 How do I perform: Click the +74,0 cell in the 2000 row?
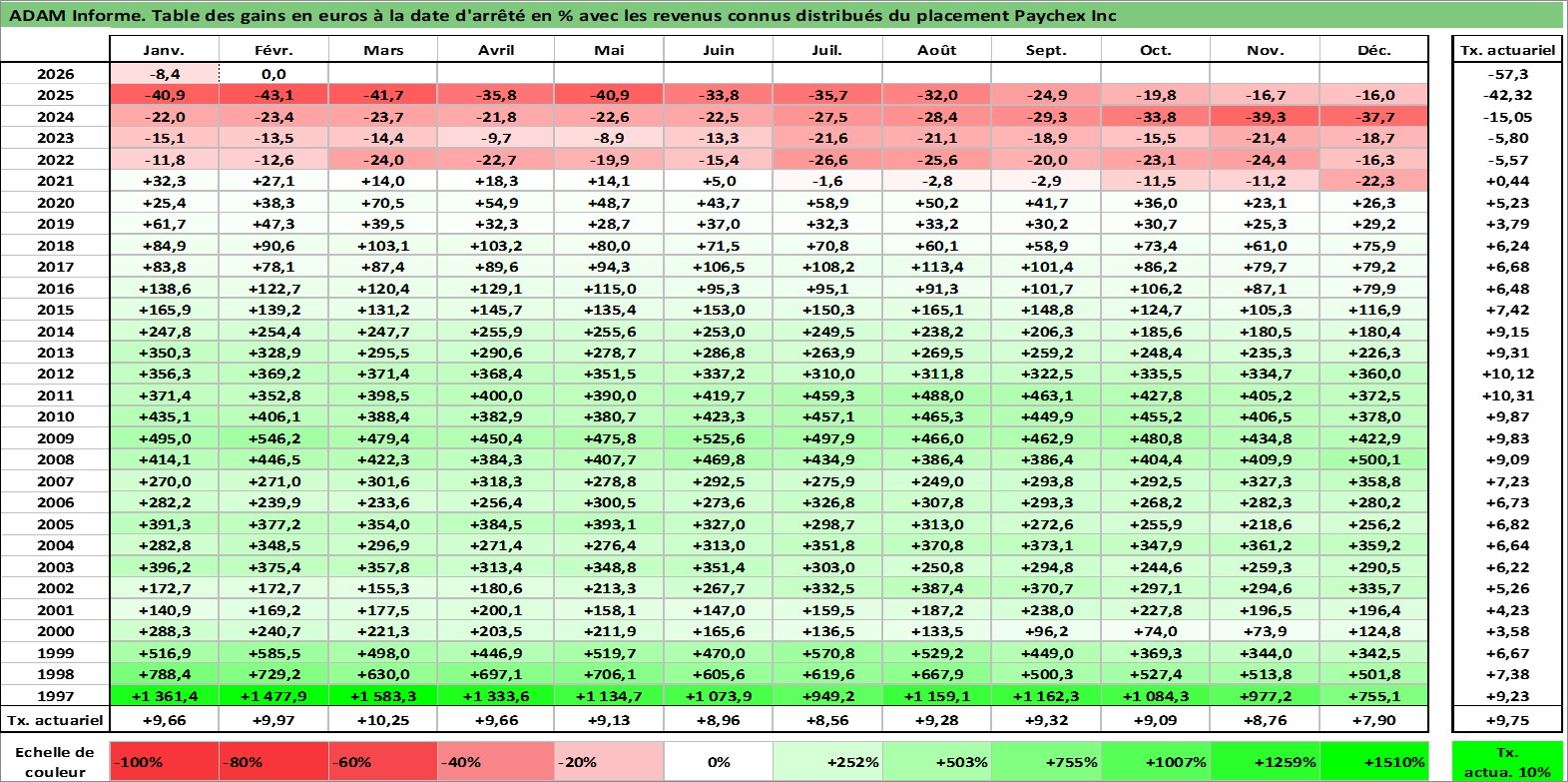coord(1155,631)
